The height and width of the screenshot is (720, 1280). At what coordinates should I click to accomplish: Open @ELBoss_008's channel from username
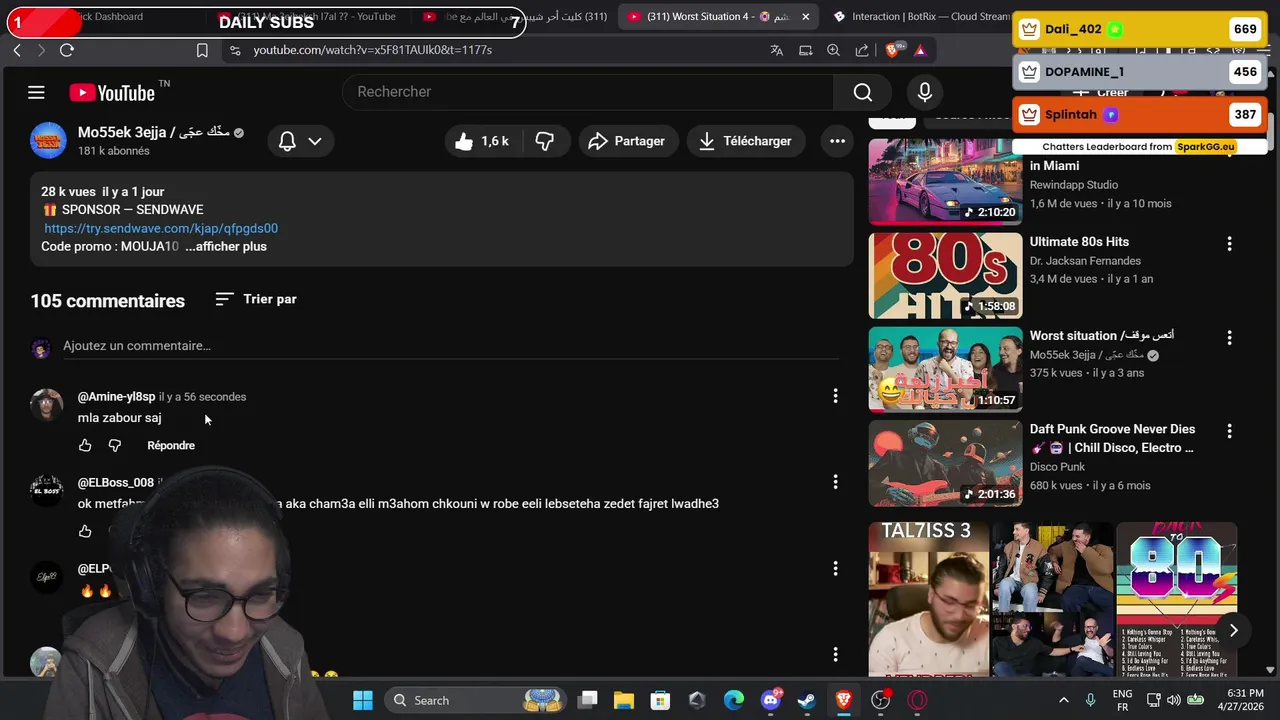point(116,483)
